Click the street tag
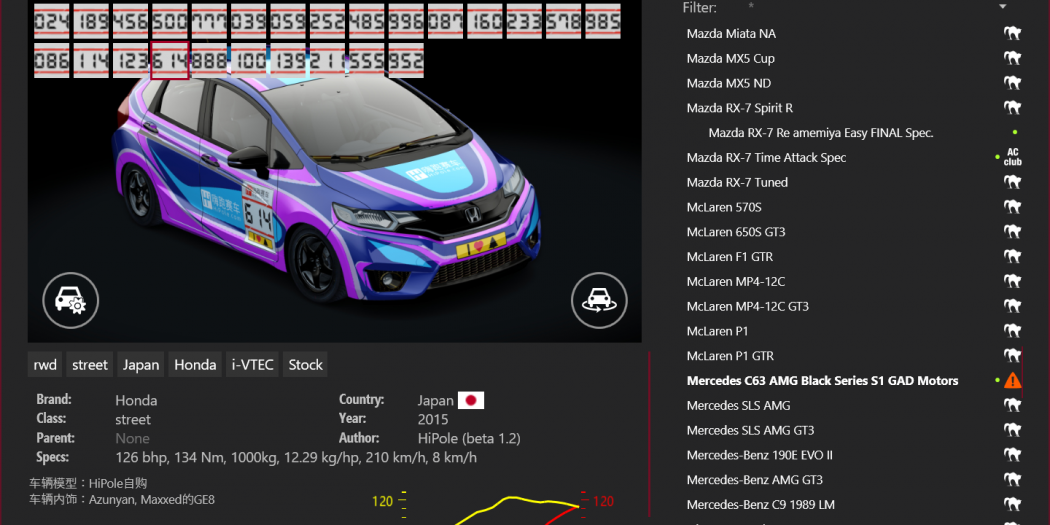 (90, 364)
